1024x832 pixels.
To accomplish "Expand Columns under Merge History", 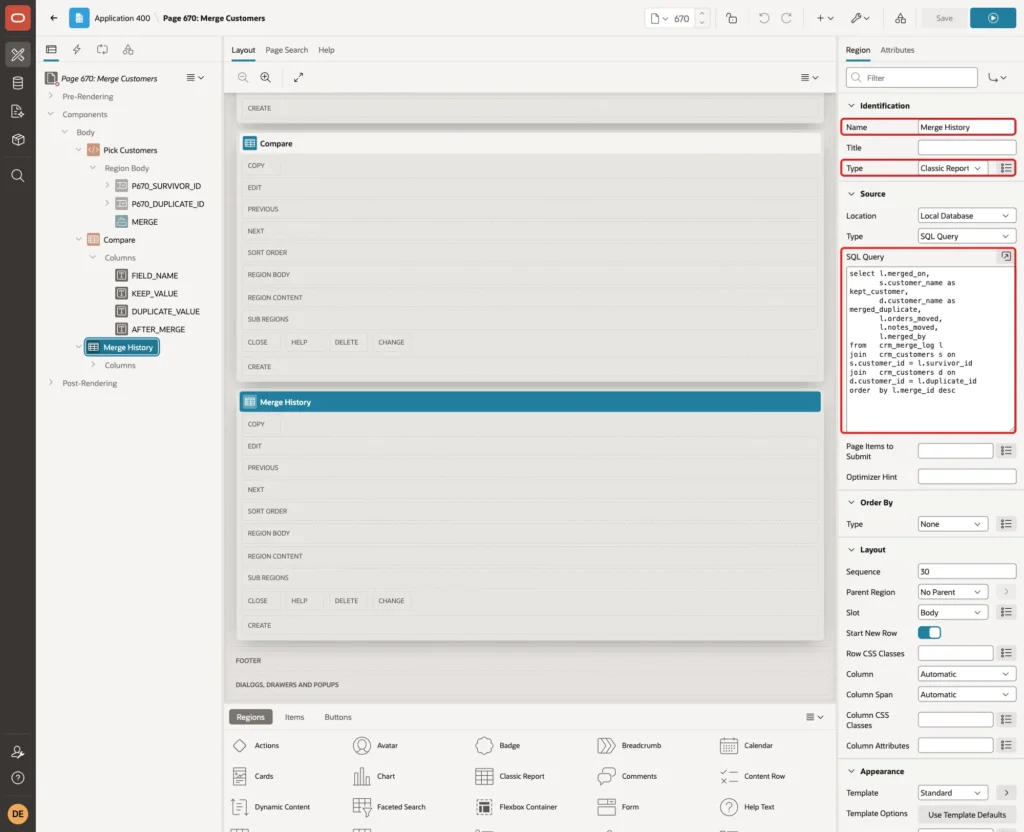I will [x=93, y=365].
